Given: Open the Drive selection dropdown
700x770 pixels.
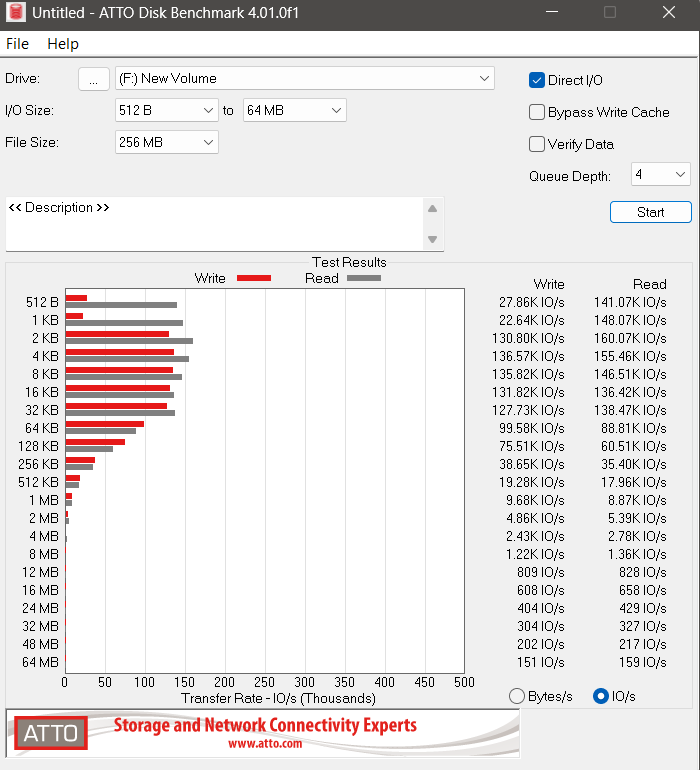Looking at the screenshot, I should point(305,79).
